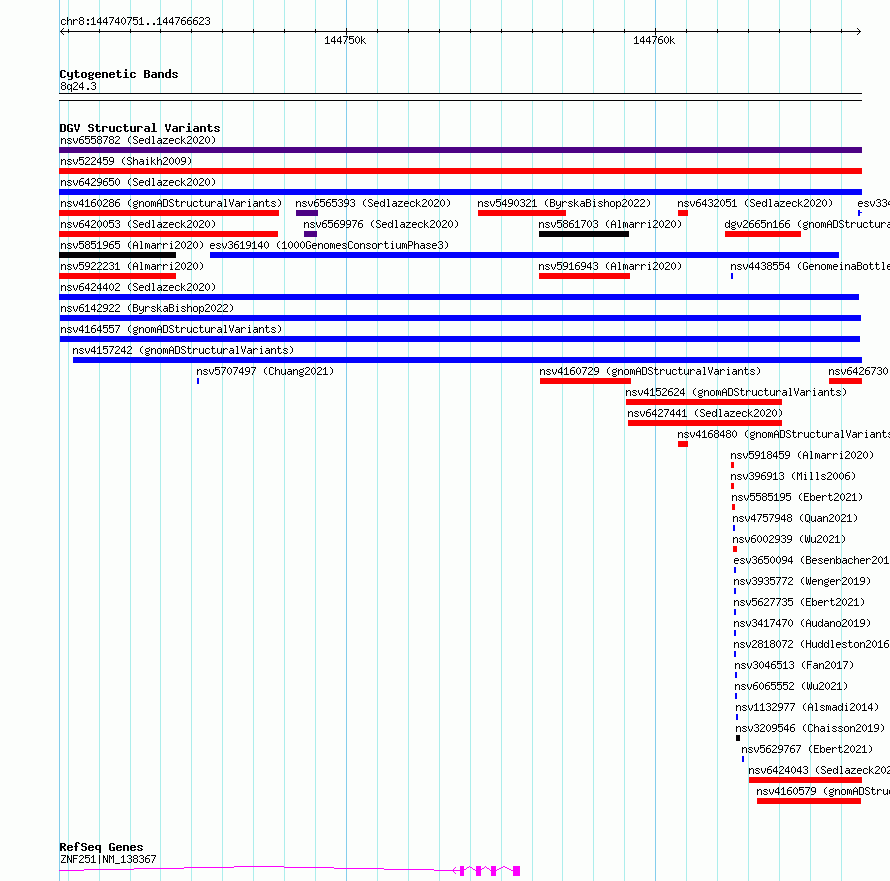890x881 pixels.
Task: Click nsv4160729 gnomAD variant label
Action: pos(650,371)
